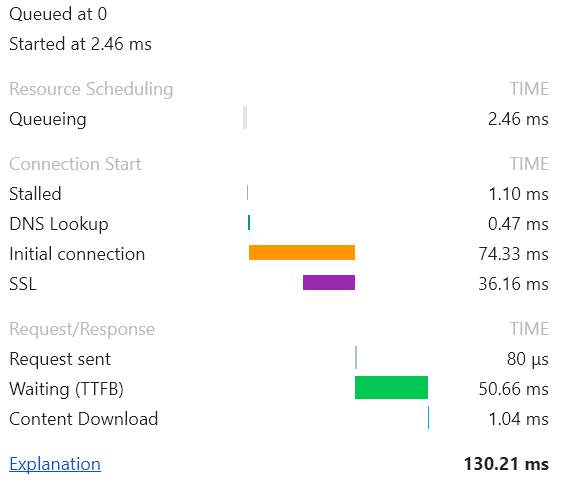Click the teal DNS Lookup marker
The height and width of the screenshot is (482, 567).
[249, 222]
